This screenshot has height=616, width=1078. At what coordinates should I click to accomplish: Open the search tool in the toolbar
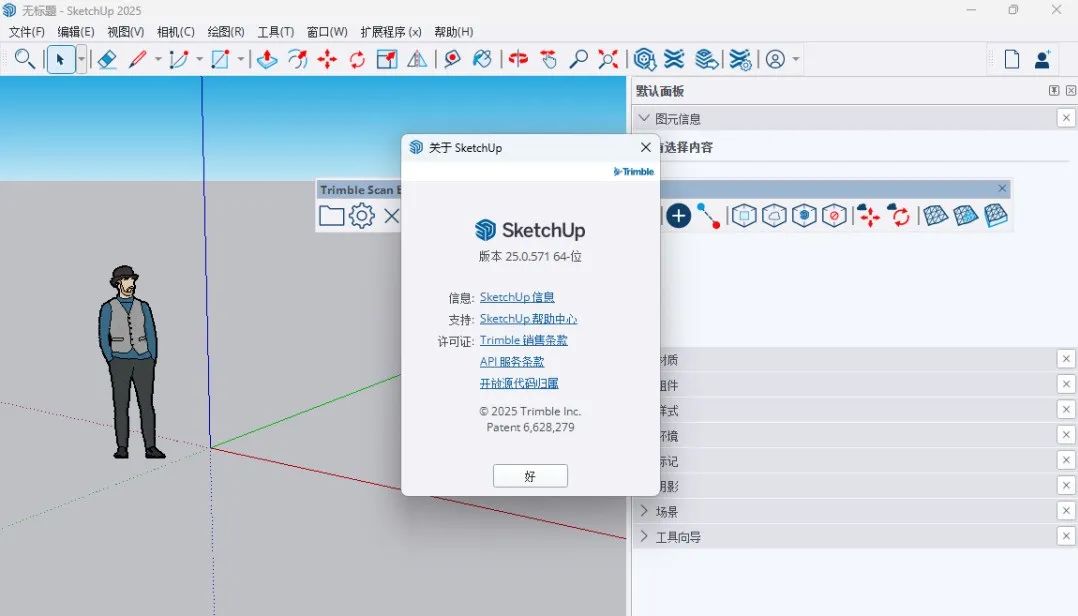click(25, 59)
